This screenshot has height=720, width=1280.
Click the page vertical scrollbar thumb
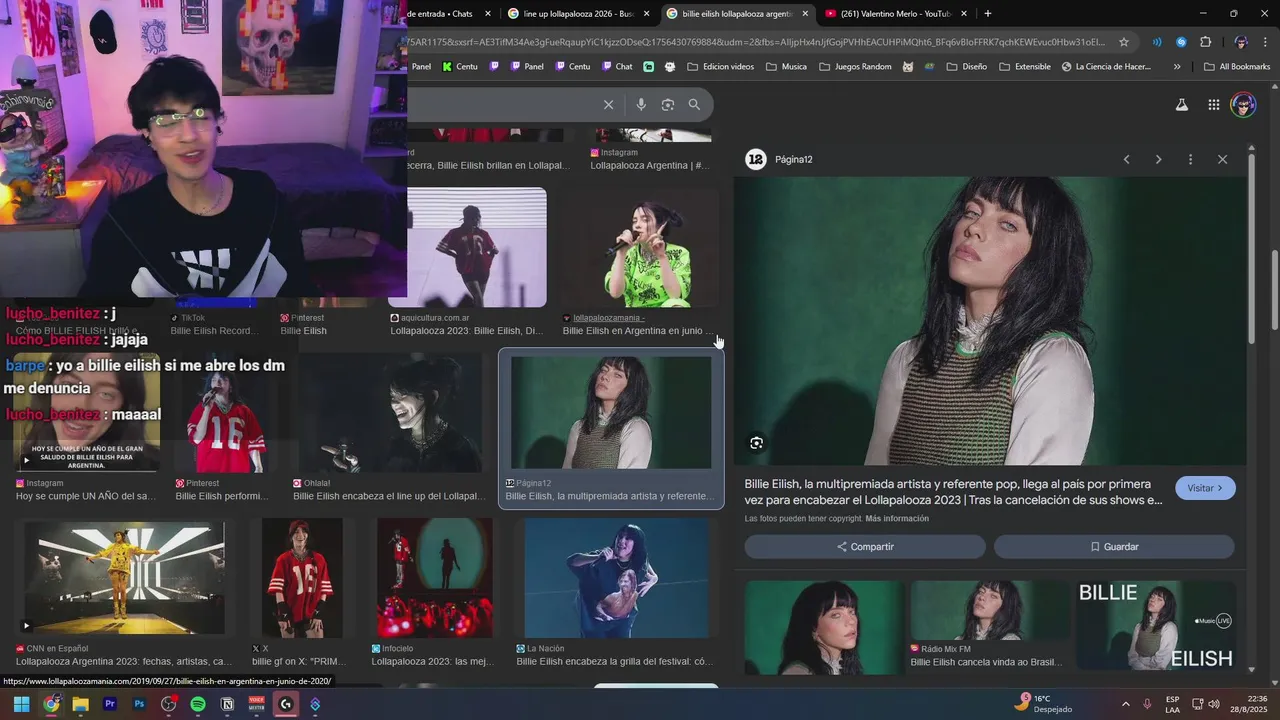point(1274,290)
